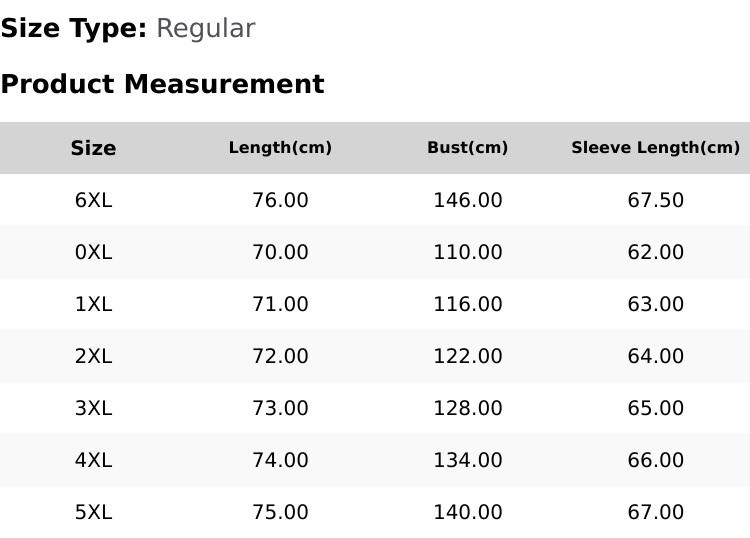Click the Product Measurement heading
The width and height of the screenshot is (750, 538).
pos(163,84)
